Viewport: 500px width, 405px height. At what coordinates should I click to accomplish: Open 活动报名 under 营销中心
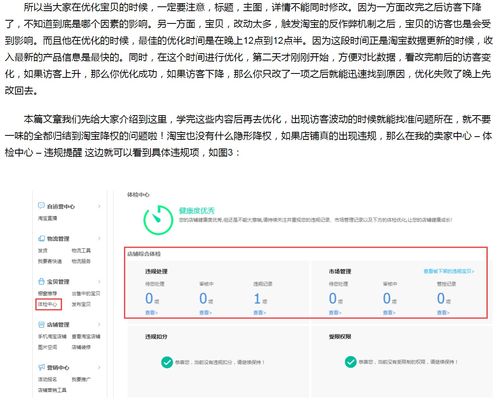click(47, 379)
